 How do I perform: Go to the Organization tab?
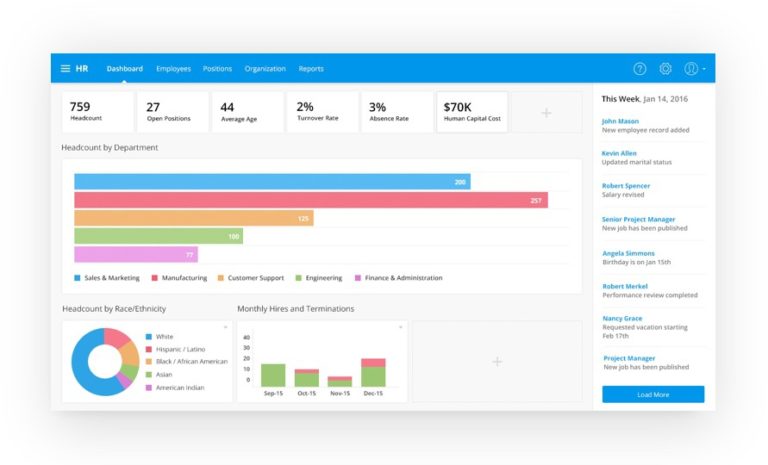(265, 69)
